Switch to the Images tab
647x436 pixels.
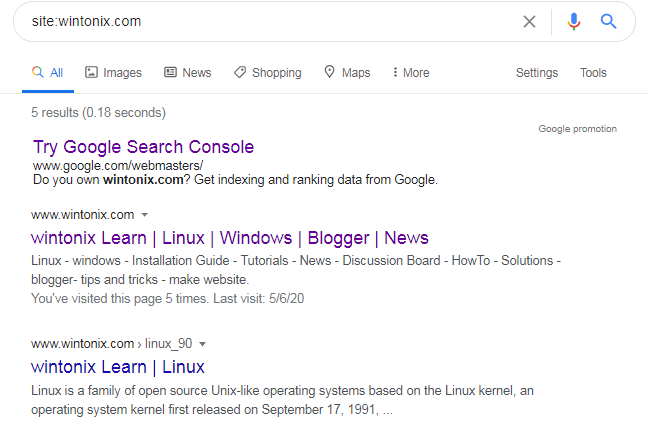(x=113, y=73)
